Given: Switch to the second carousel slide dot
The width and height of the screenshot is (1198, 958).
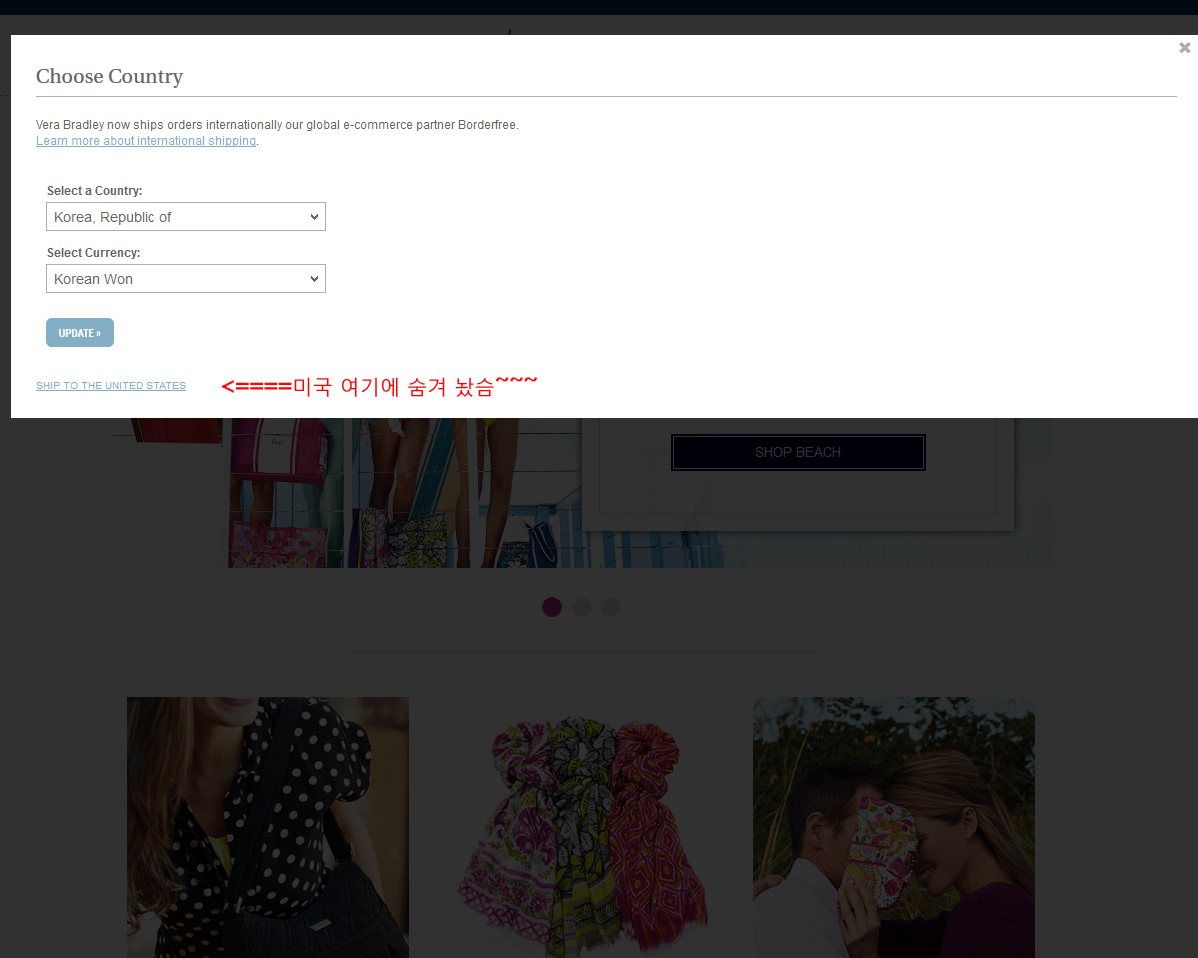Looking at the screenshot, I should [x=582, y=607].
